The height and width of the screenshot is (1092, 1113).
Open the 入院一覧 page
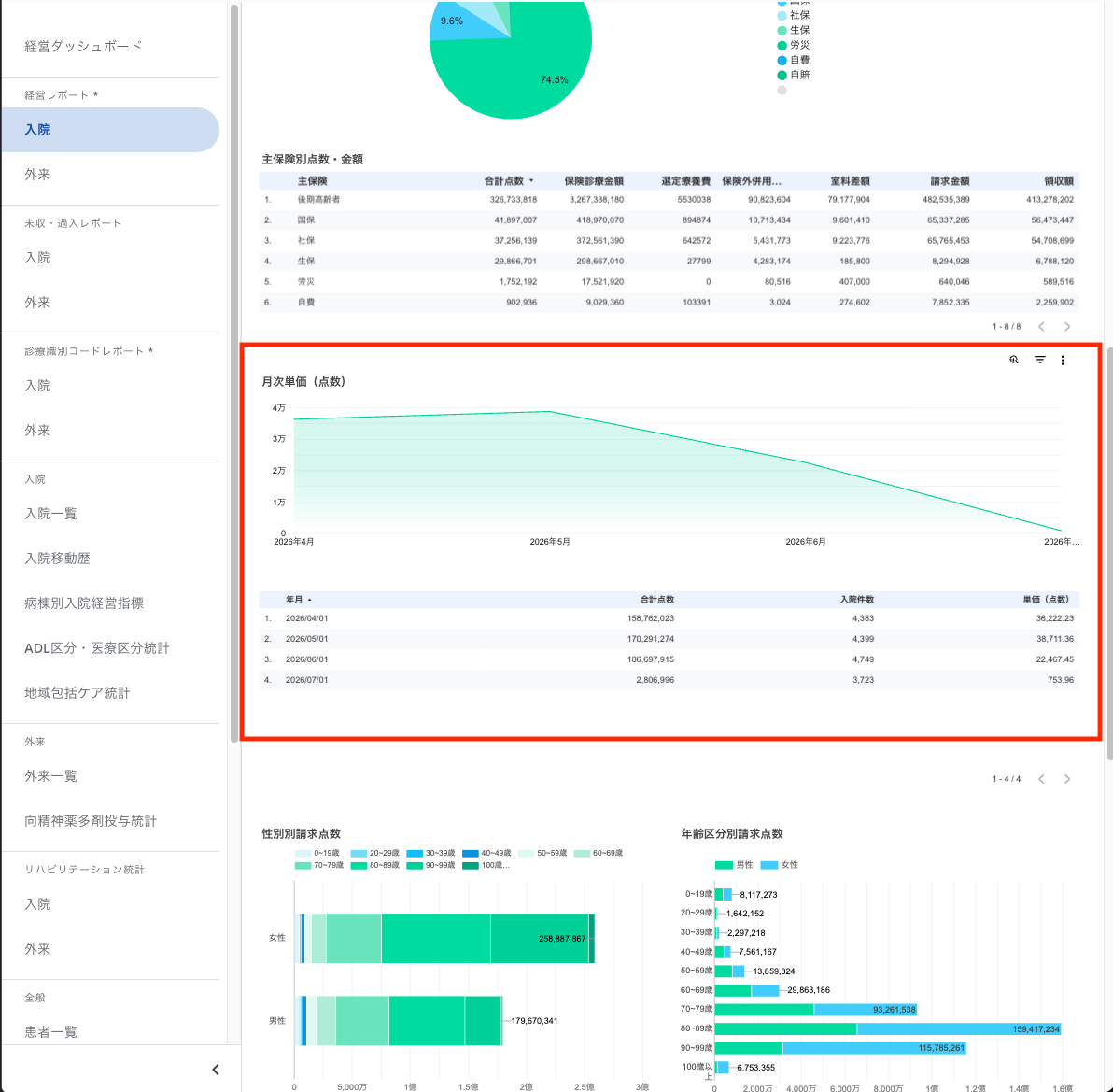(50, 514)
